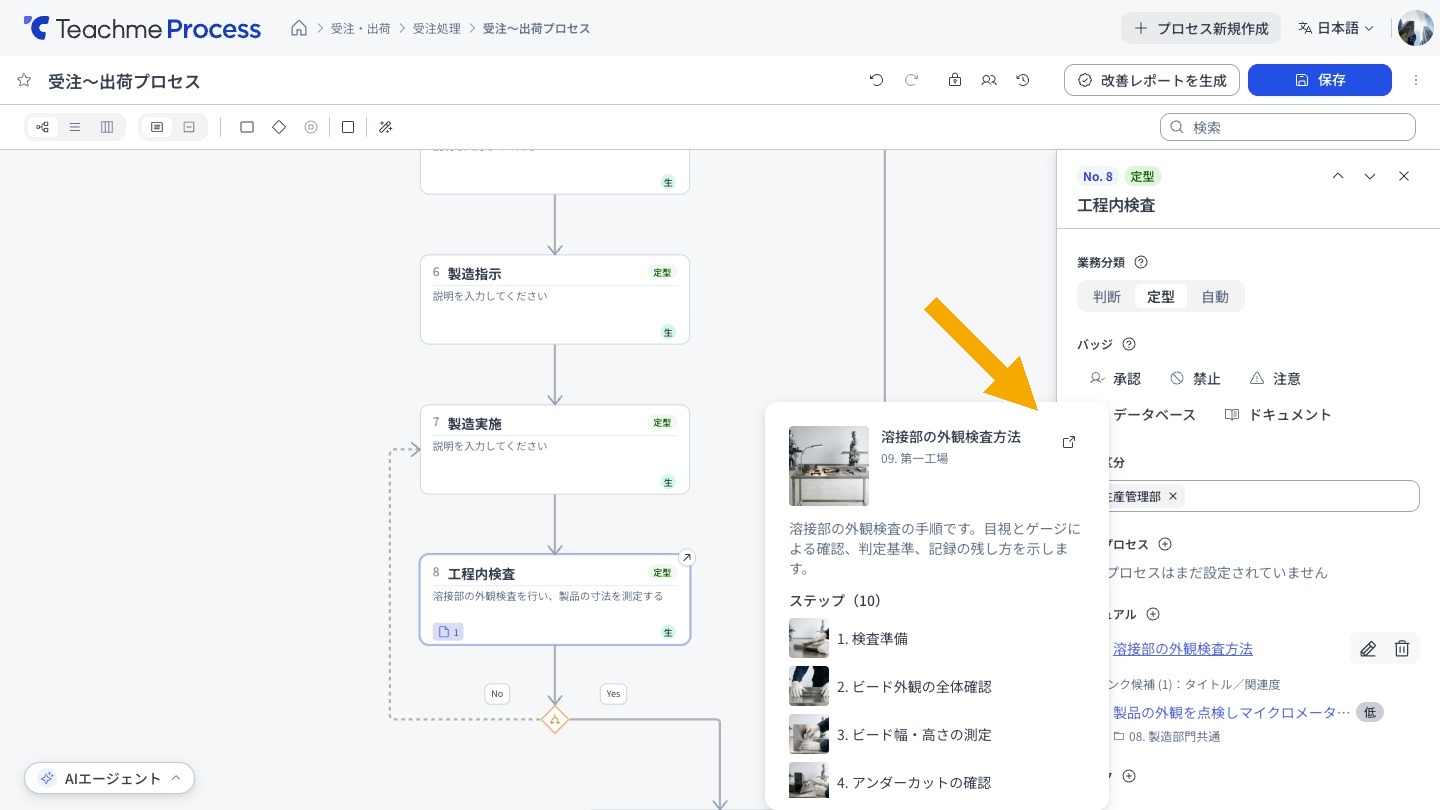Add a related process with plus icon
This screenshot has height=810, width=1440.
click(1165, 544)
